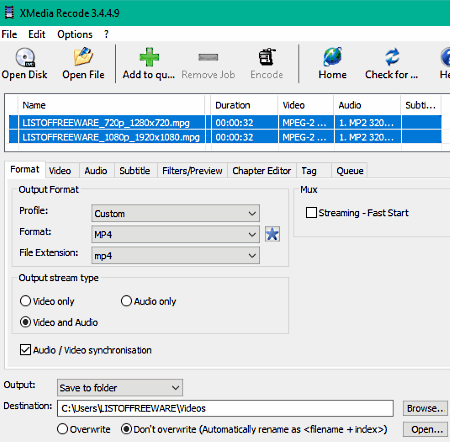
Task: Click the XMedia Recode title bar icon
Action: (9, 13)
